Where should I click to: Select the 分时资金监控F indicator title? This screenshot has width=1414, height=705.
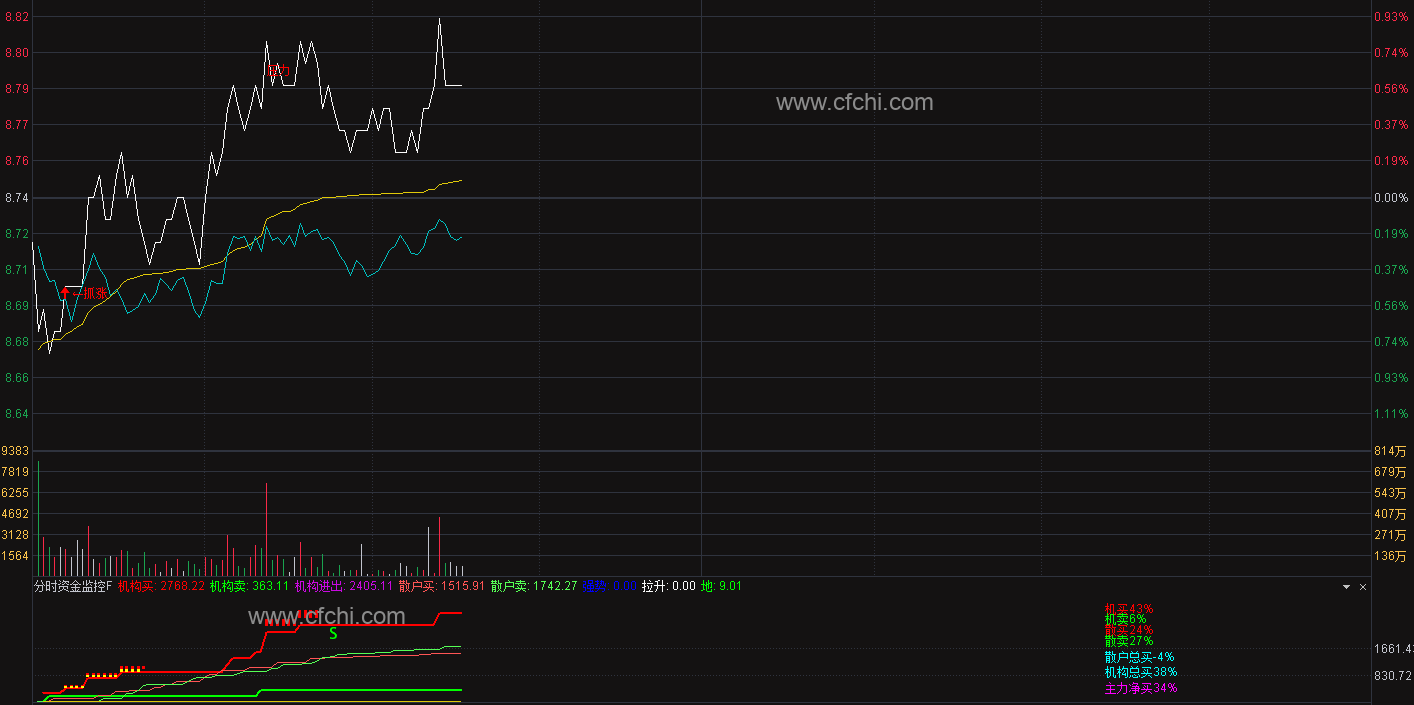73,586
